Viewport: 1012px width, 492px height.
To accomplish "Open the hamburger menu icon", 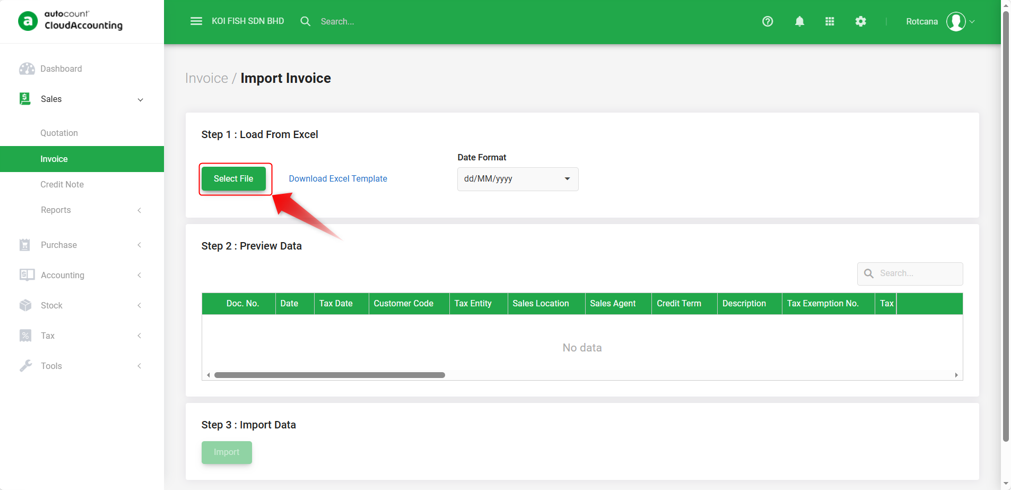I will coord(196,21).
